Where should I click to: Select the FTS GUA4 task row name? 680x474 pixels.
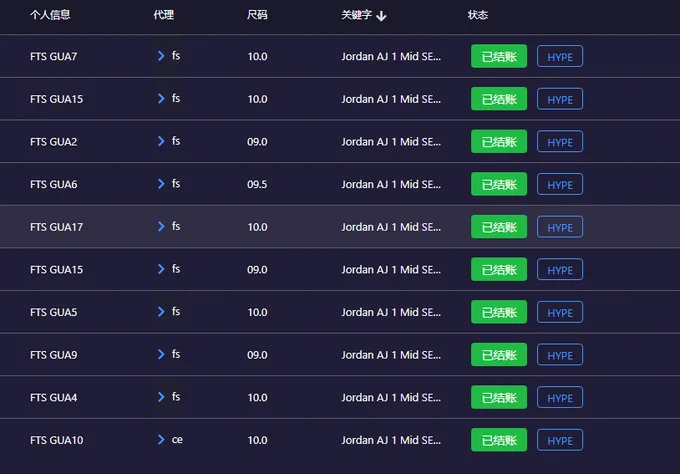54,398
